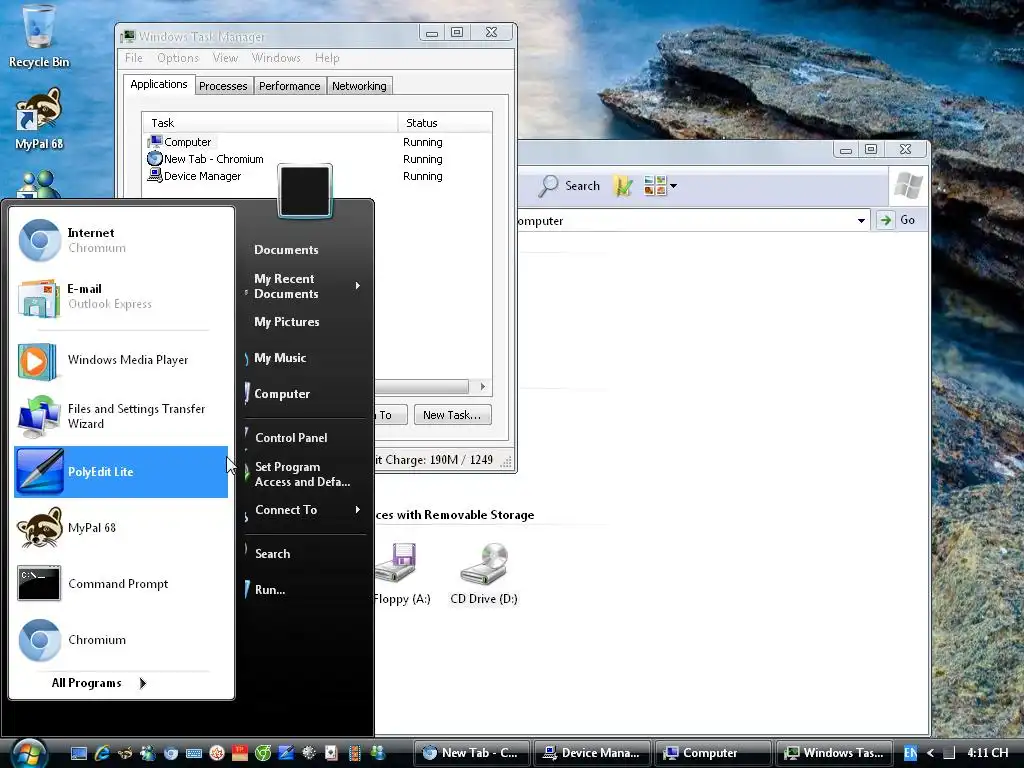Click Search in the start menu
Image resolution: width=1024 pixels, height=768 pixels.
(x=272, y=554)
